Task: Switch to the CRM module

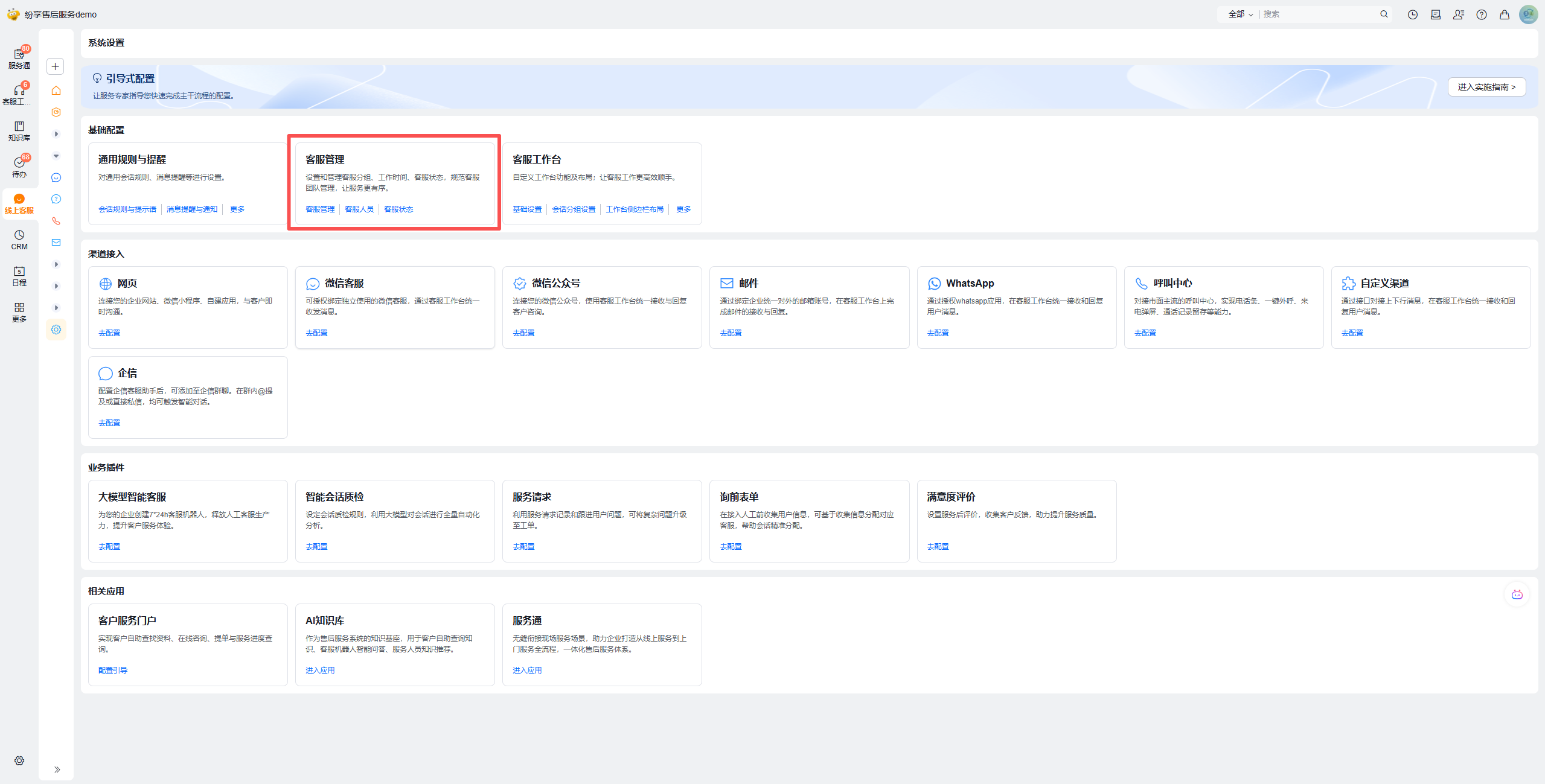Action: click(19, 239)
